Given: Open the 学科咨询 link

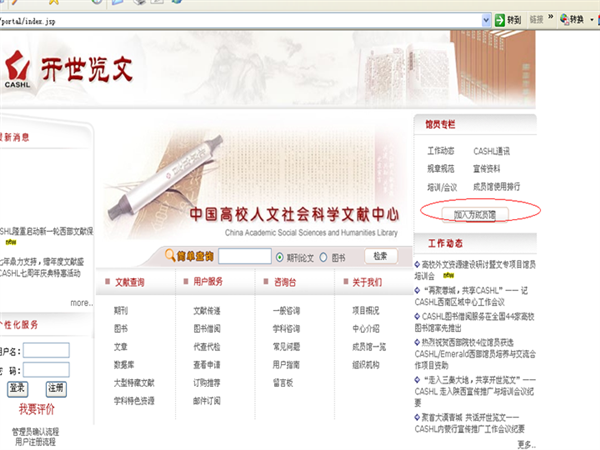Looking at the screenshot, I should pyautogui.click(x=286, y=329).
